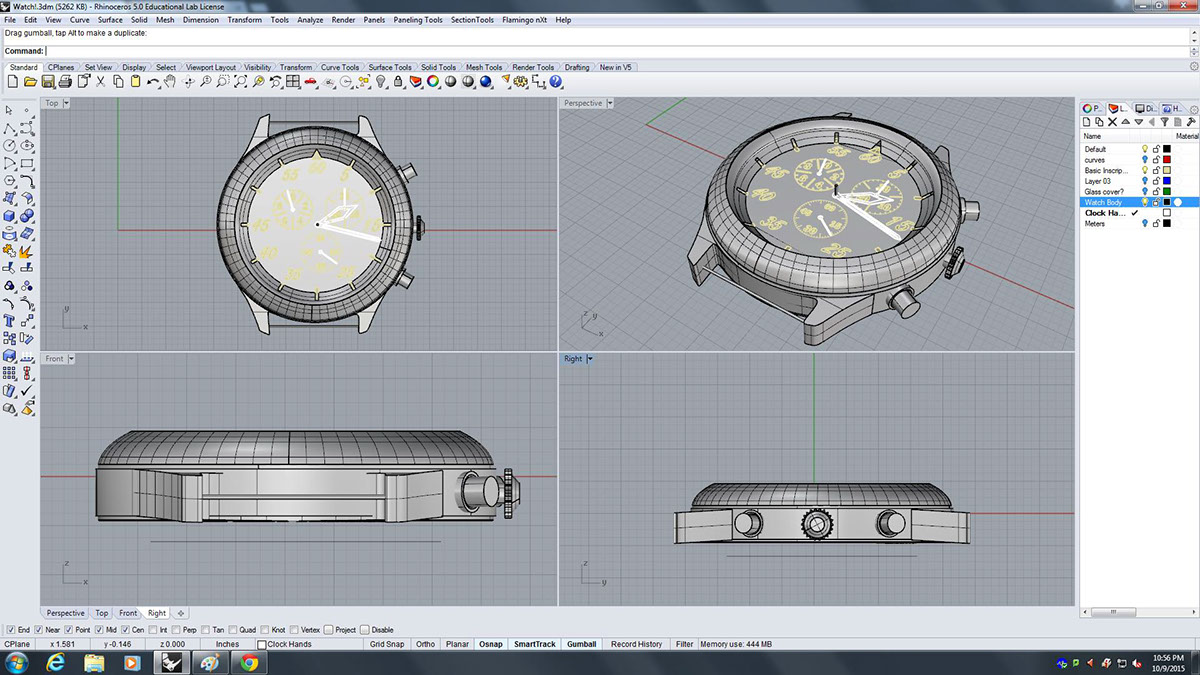This screenshot has height=675, width=1200.
Task: Open the layer filter funnel icon
Action: point(1162,122)
